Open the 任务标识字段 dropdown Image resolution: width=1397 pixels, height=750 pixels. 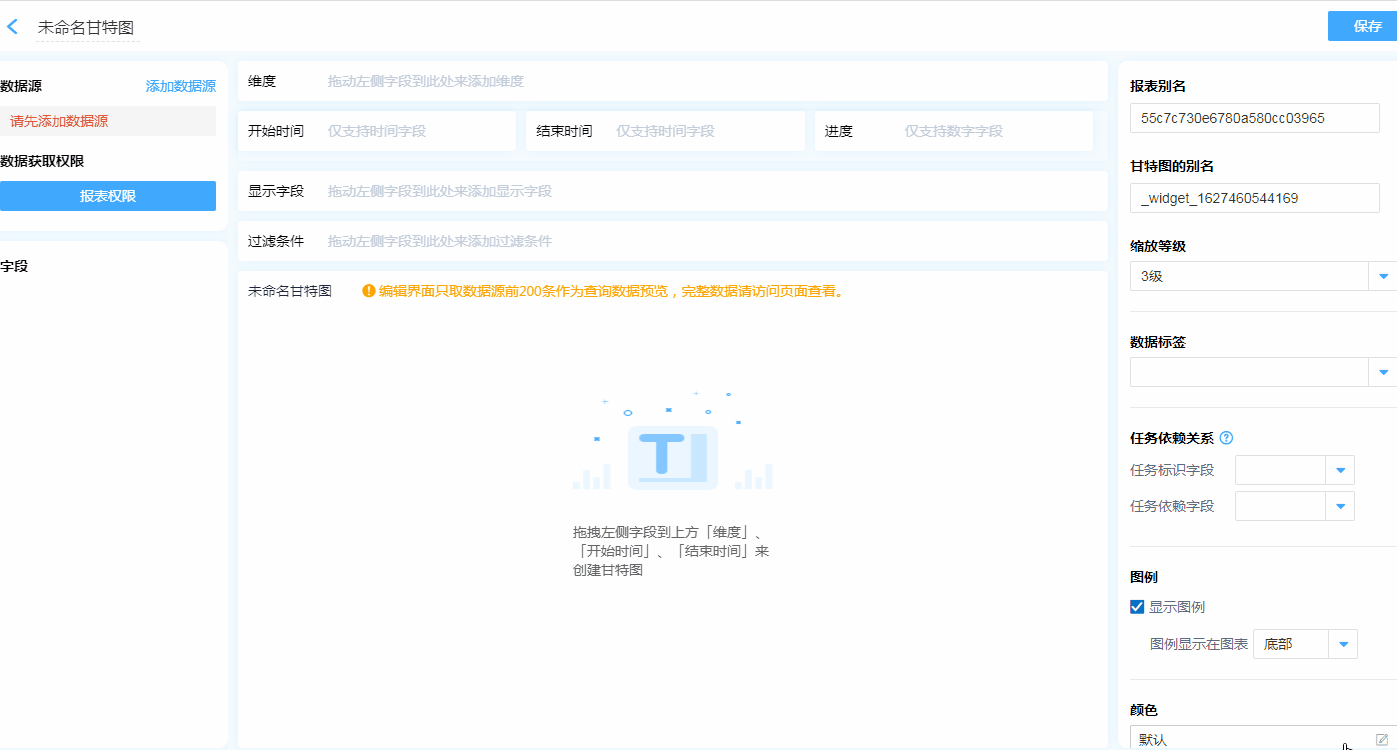pyautogui.click(x=1340, y=470)
